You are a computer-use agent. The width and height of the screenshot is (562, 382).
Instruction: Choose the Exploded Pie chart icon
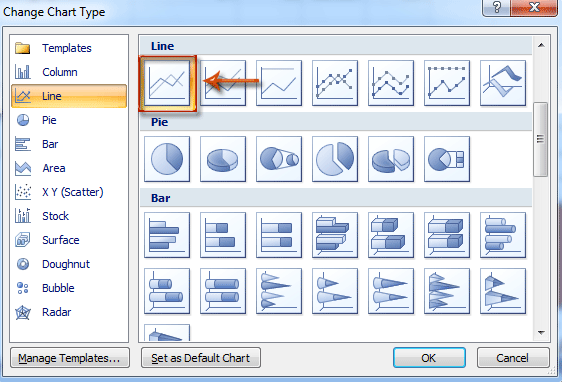click(x=335, y=159)
